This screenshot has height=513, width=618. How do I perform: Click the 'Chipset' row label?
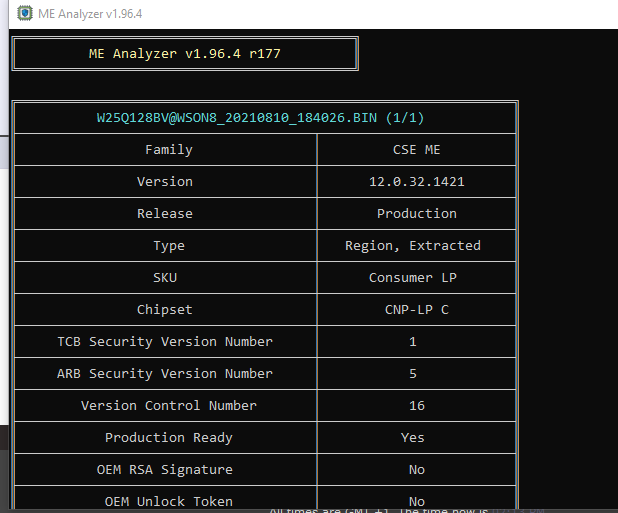[165, 310]
